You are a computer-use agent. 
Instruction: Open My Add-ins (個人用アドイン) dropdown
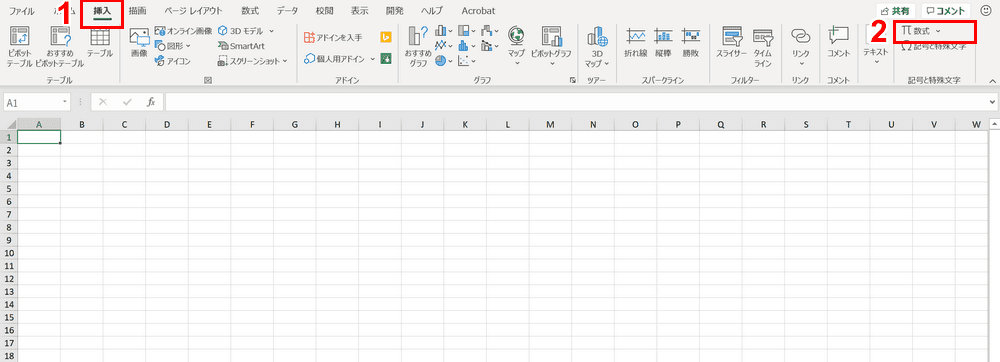click(x=339, y=59)
